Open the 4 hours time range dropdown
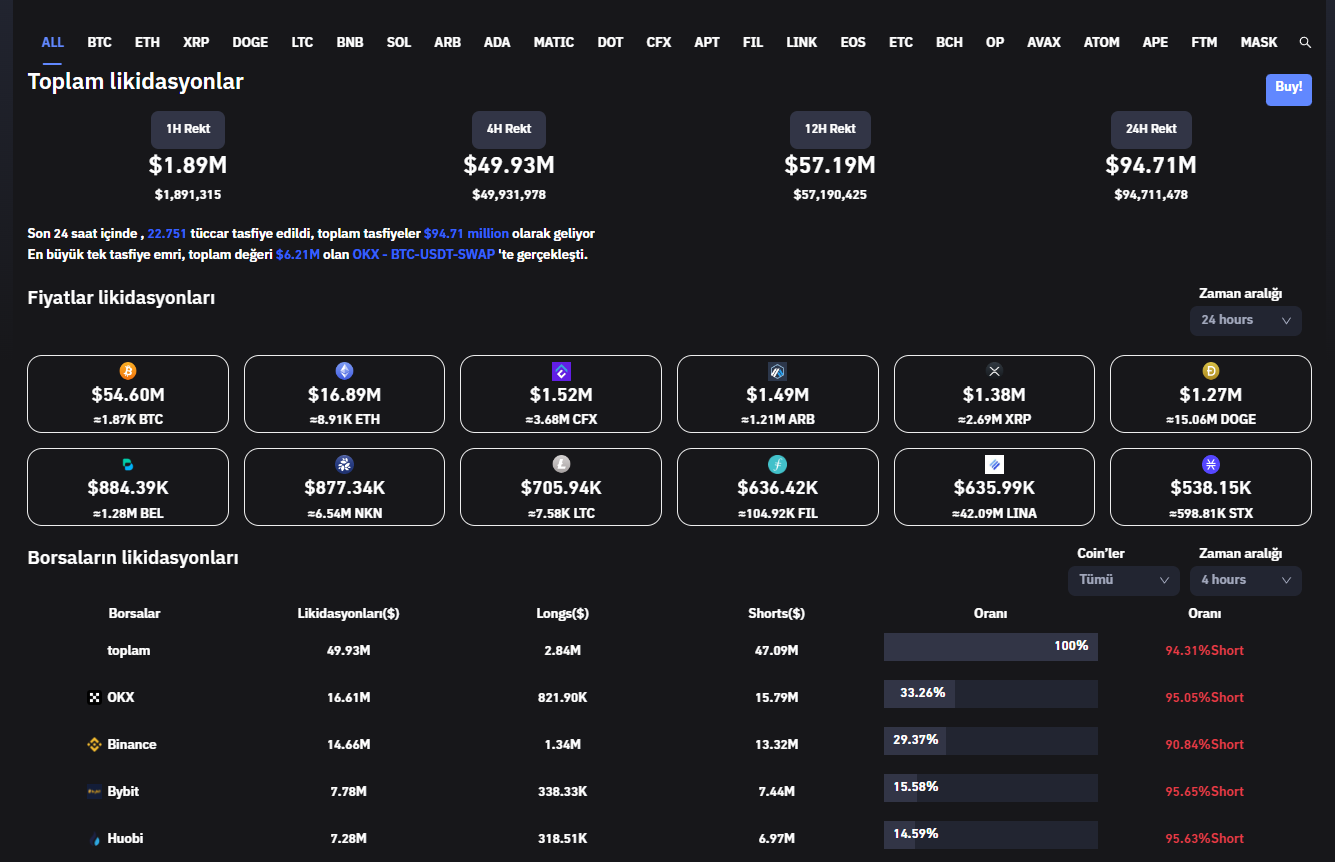 [x=1245, y=580]
